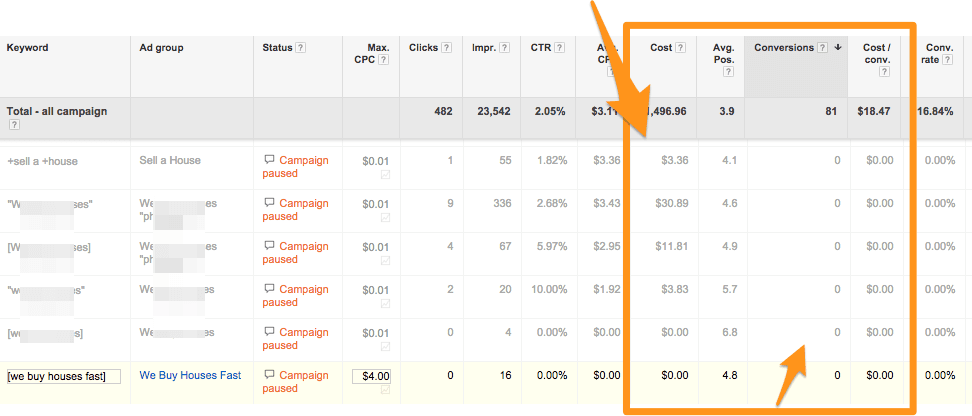Image resolution: width=972 pixels, height=416 pixels.
Task: Click the $30.89 cost cell
Action: point(671,203)
